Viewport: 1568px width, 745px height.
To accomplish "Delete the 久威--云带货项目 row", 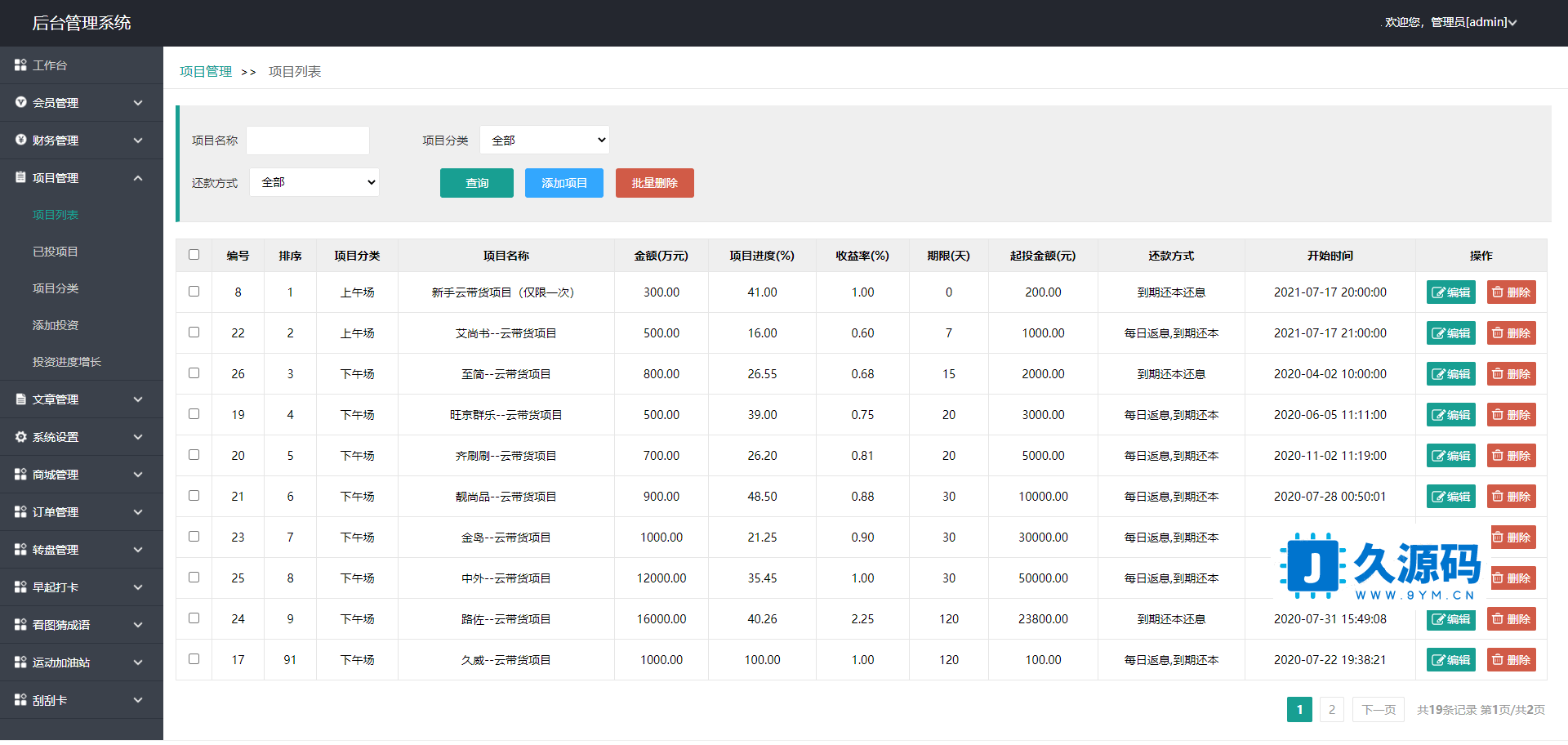I will click(1511, 660).
